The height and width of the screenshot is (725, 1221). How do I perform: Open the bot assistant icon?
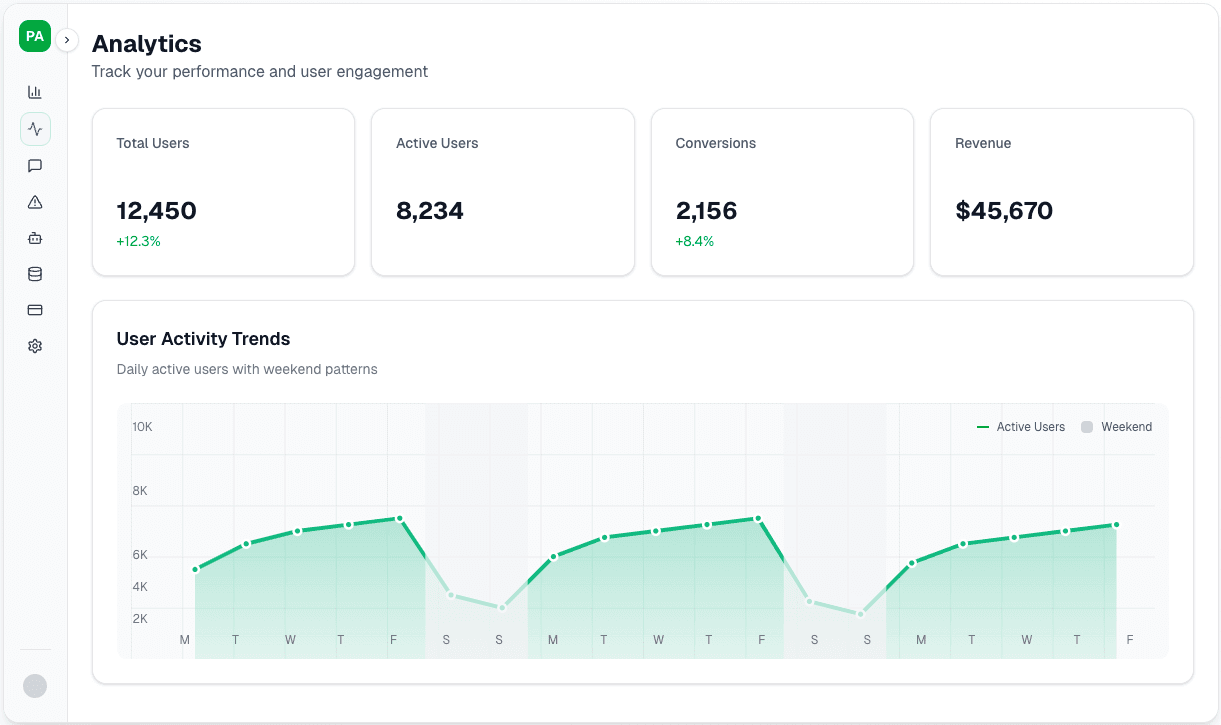35,237
